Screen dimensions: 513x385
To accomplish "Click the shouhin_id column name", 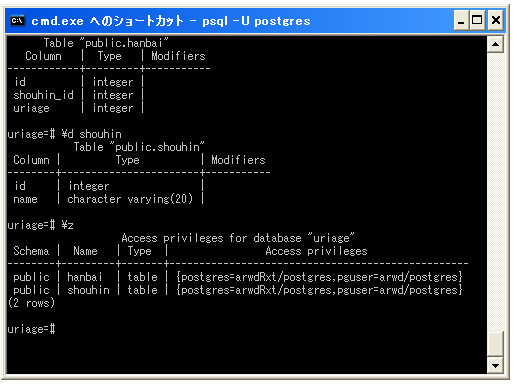I will point(43,95).
